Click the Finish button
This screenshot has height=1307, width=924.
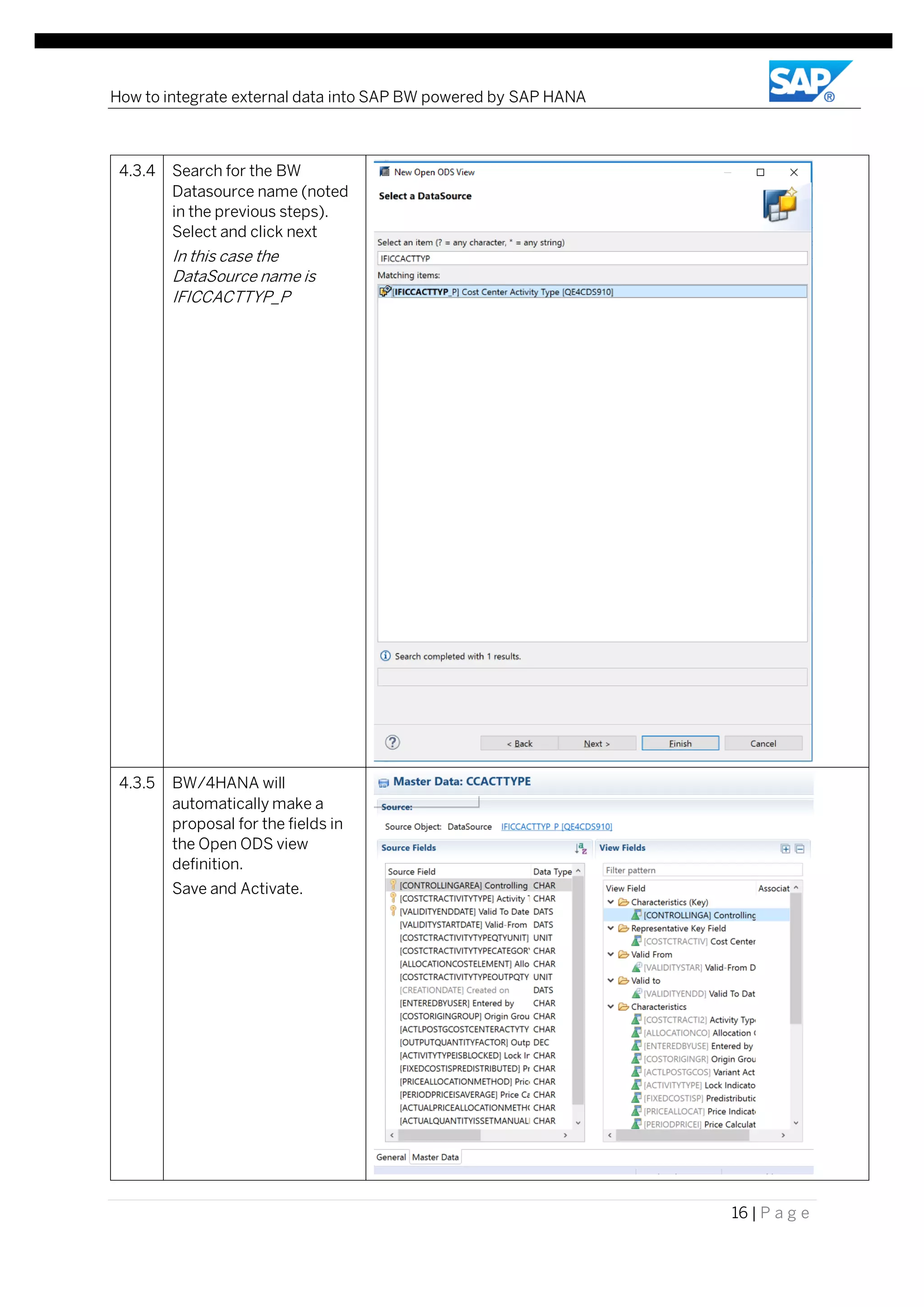click(x=680, y=743)
